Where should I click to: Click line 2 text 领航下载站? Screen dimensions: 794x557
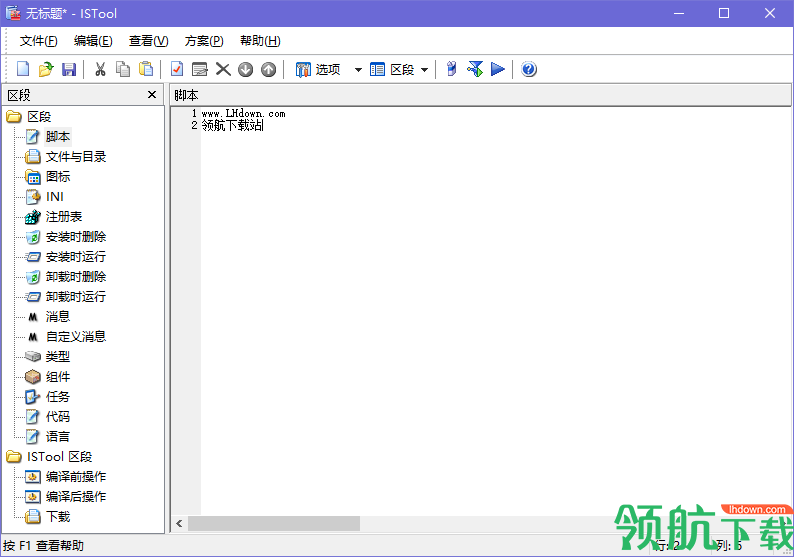(x=232, y=125)
